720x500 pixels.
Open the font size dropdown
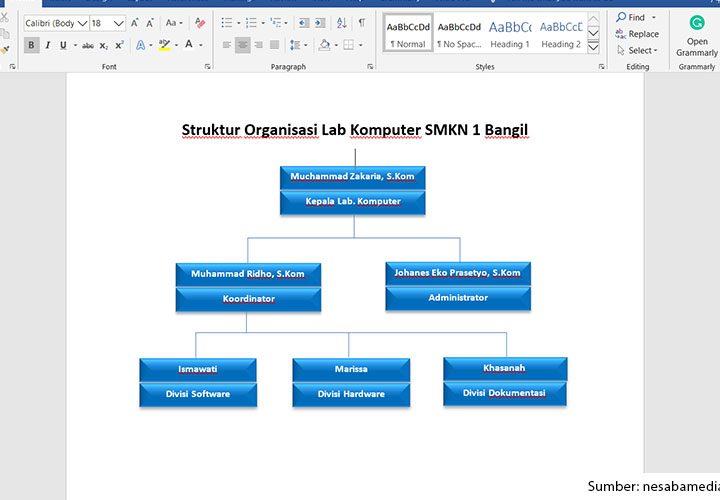click(119, 23)
